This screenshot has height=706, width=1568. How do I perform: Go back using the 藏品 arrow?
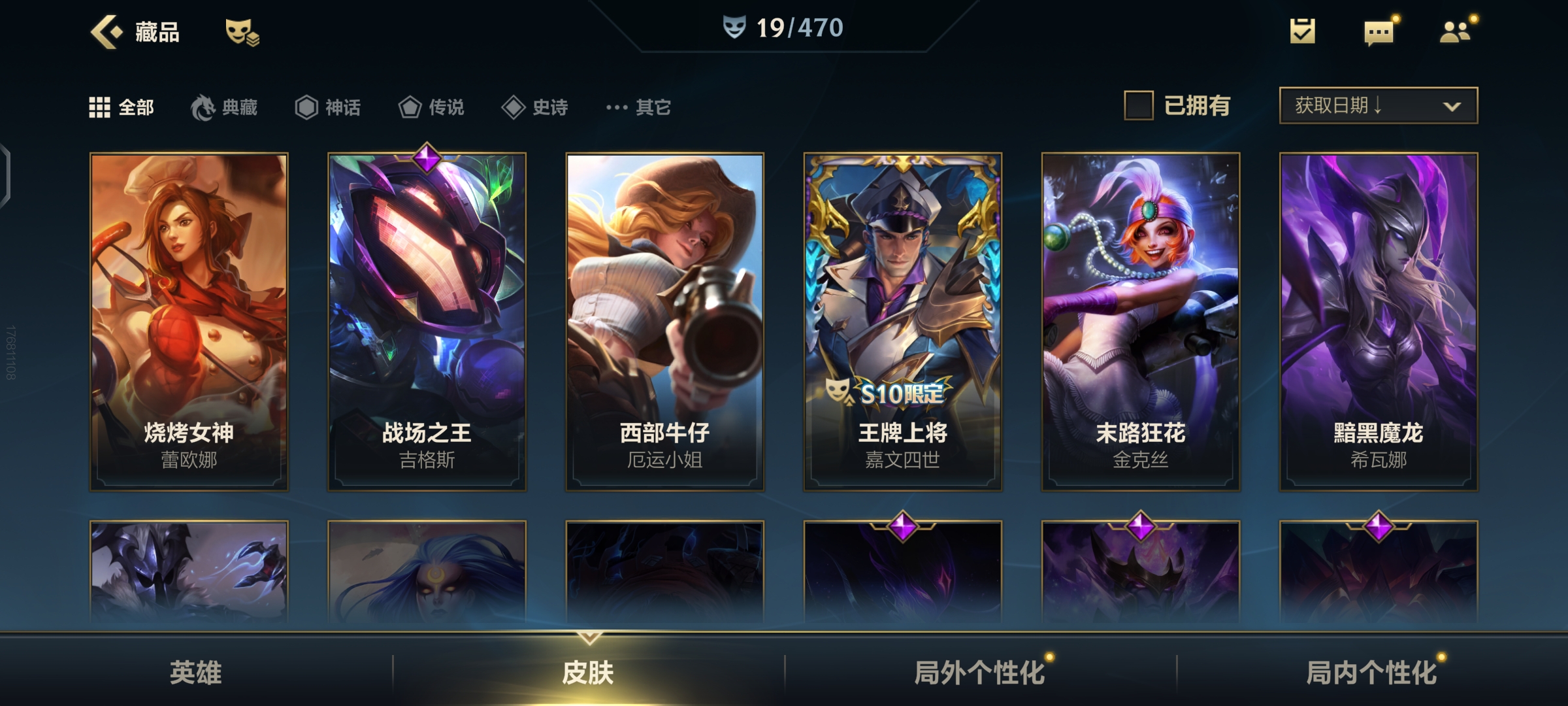[106, 31]
